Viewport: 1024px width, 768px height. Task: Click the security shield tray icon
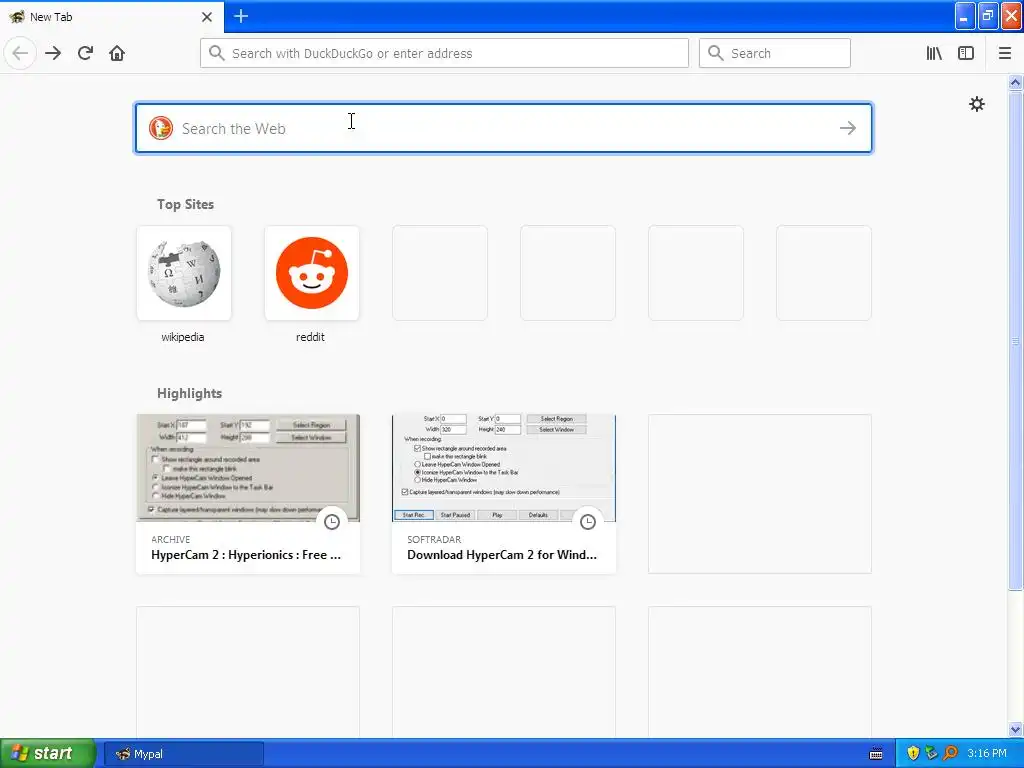[x=913, y=753]
